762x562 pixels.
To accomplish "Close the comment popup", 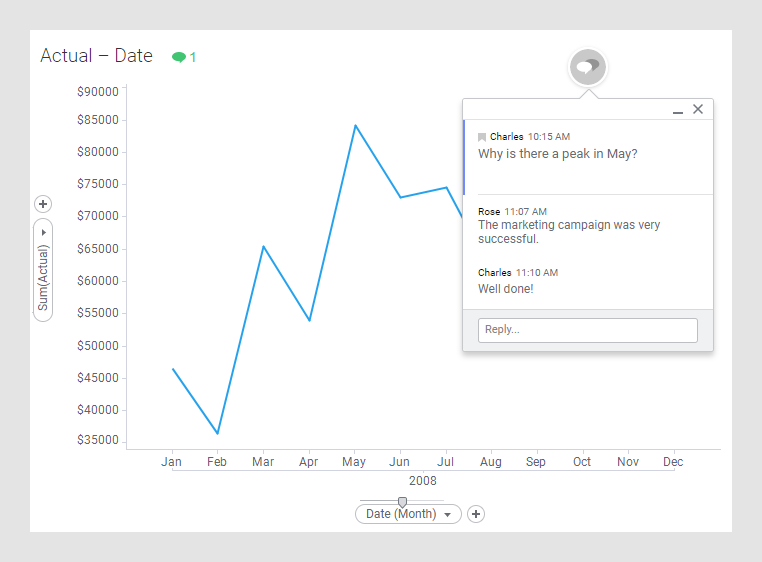I will coord(698,109).
